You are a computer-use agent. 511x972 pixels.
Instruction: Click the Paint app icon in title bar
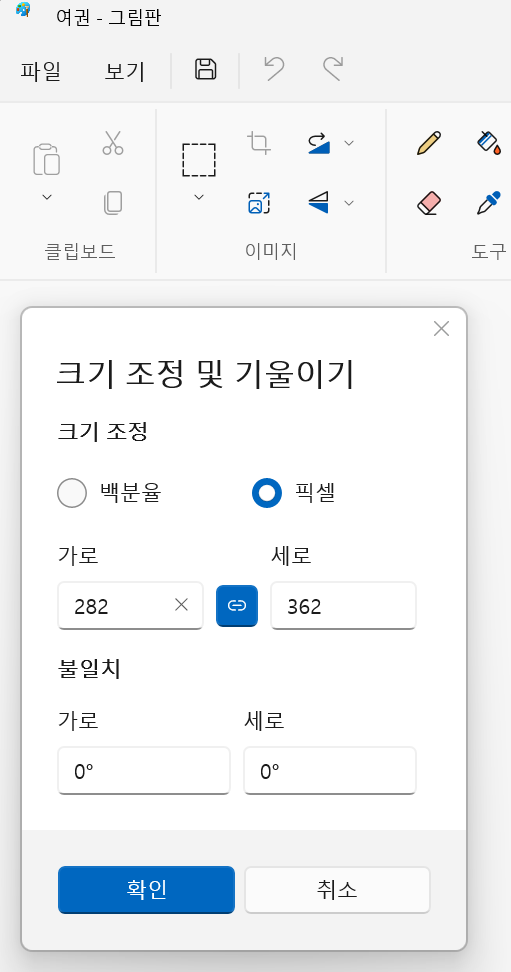(24, 10)
